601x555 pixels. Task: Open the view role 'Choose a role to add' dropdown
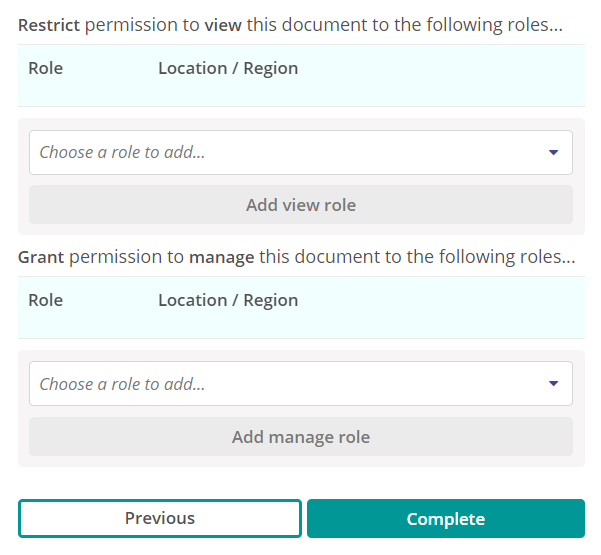tap(301, 153)
